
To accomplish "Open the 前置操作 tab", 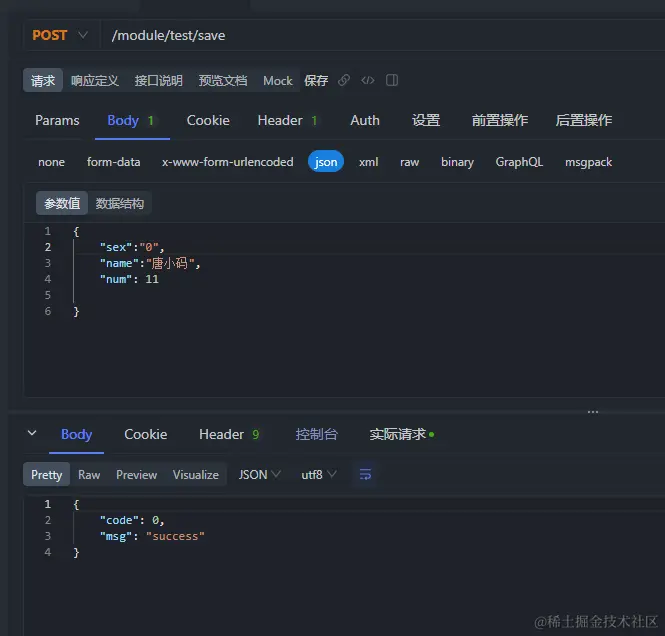I will (x=500, y=120).
